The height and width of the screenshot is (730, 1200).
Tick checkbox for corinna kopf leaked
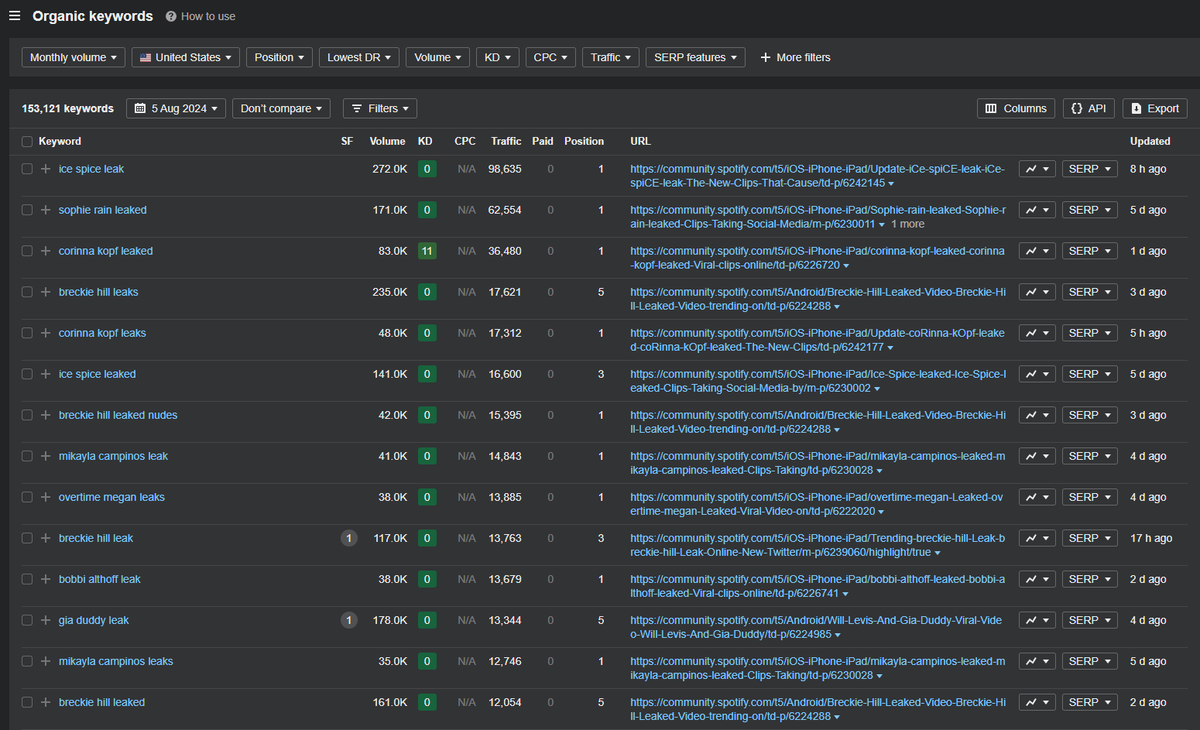point(27,251)
